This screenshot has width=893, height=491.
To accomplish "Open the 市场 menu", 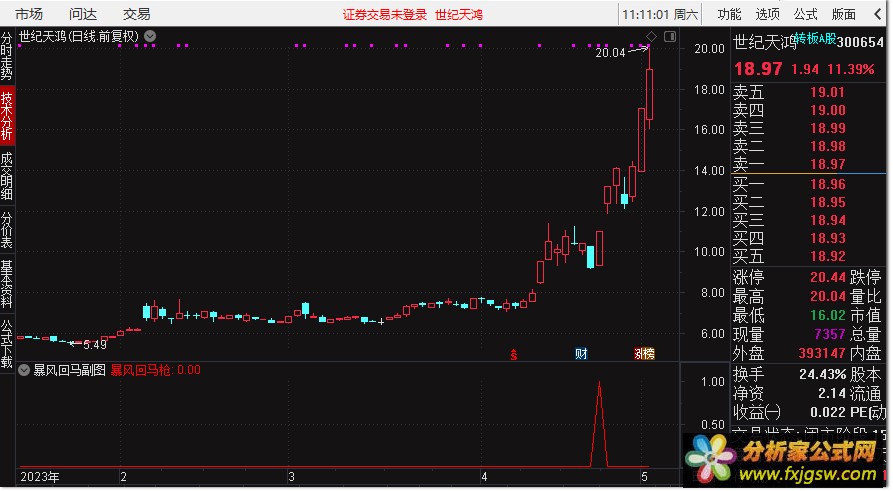I will pos(28,14).
